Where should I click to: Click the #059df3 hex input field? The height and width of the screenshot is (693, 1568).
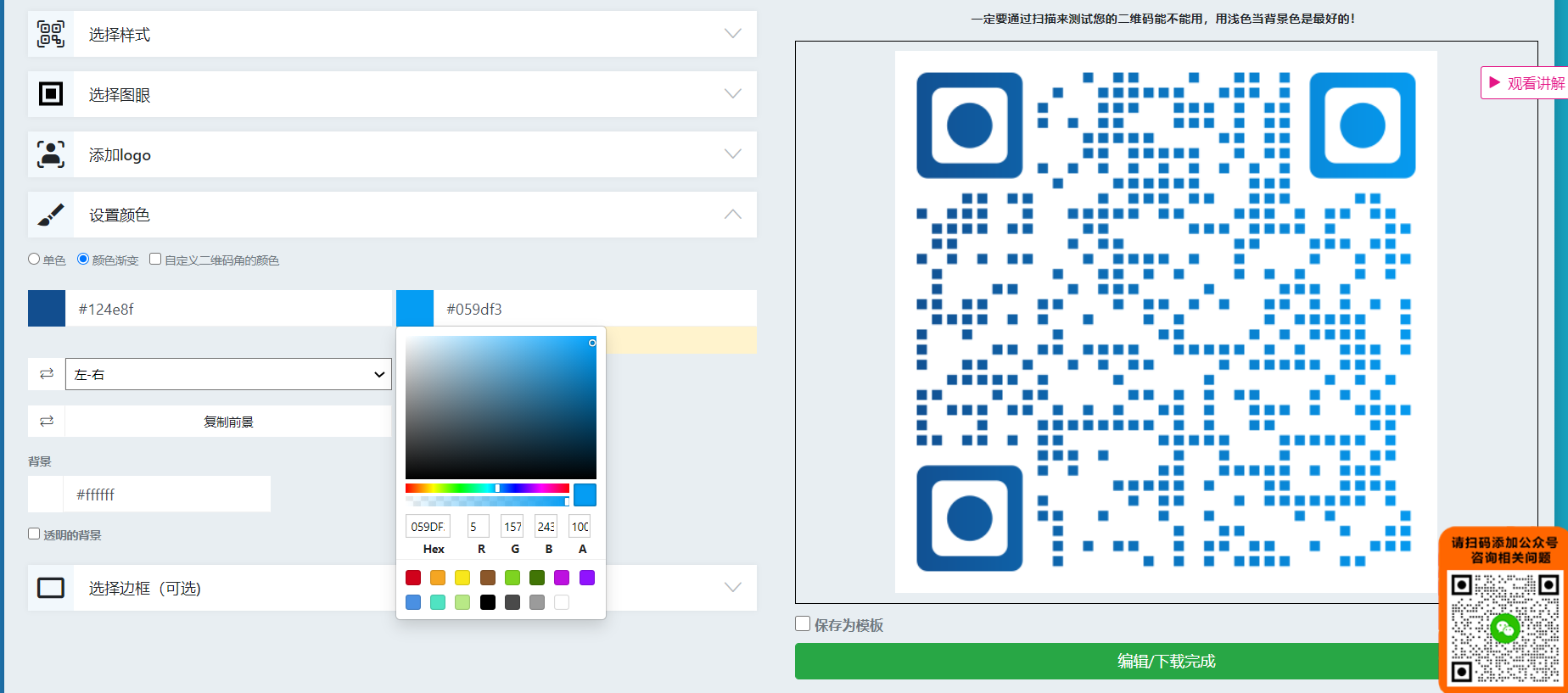coord(595,309)
